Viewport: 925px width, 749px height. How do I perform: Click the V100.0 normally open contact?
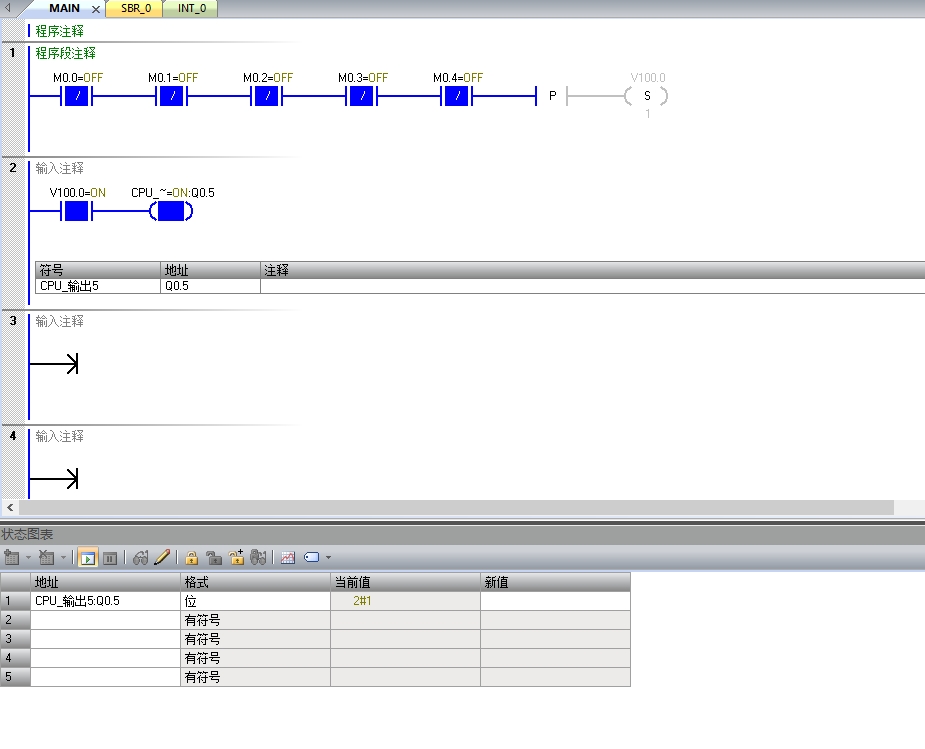[x=76, y=211]
